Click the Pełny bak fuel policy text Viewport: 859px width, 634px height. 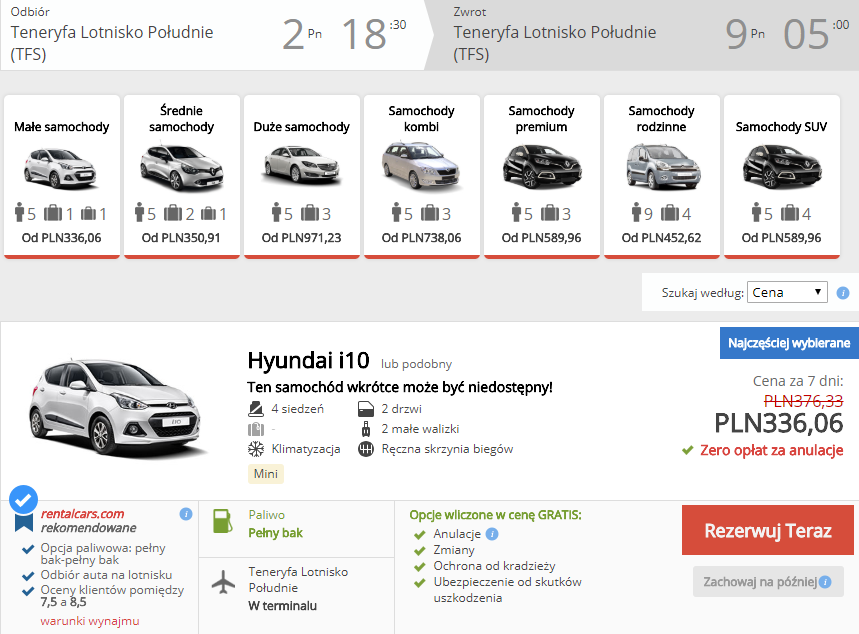click(x=275, y=533)
